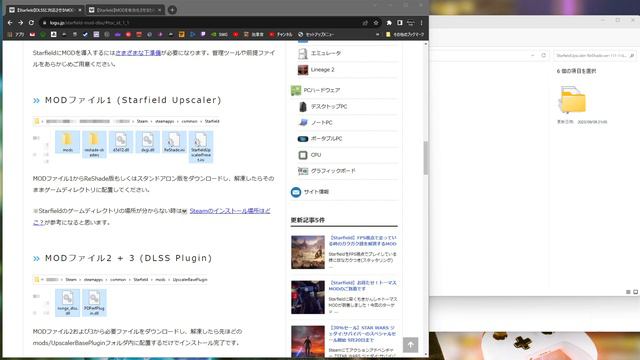Image resolution: width=640 pixels, height=360 pixels.
Task: Select the first Starfield DLSS tab
Action: pos(44,10)
